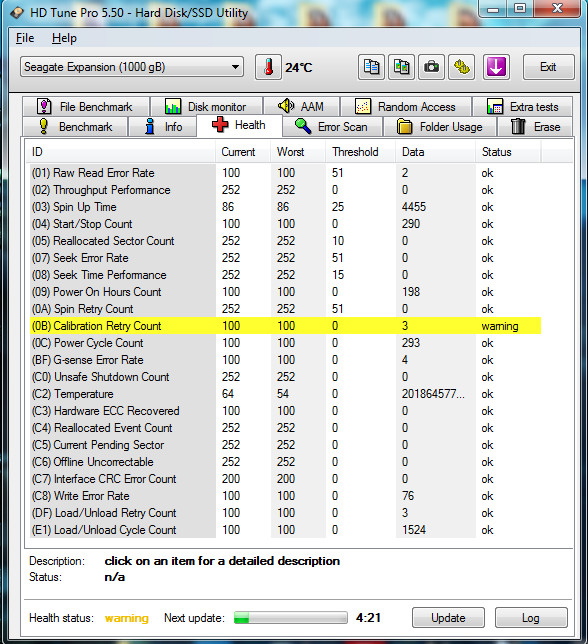
Task: Select the Hardware ECC Recovered row
Action: point(285,411)
